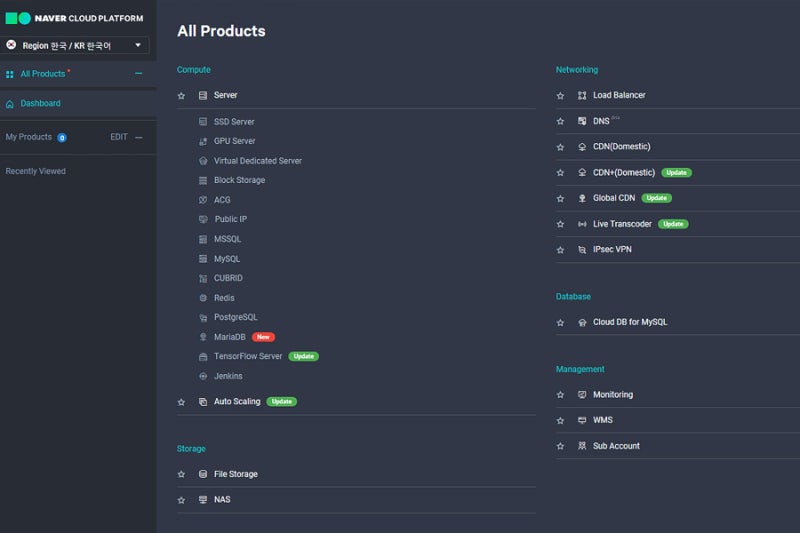The height and width of the screenshot is (533, 800).
Task: Click the CUBRID icon
Action: click(x=203, y=278)
